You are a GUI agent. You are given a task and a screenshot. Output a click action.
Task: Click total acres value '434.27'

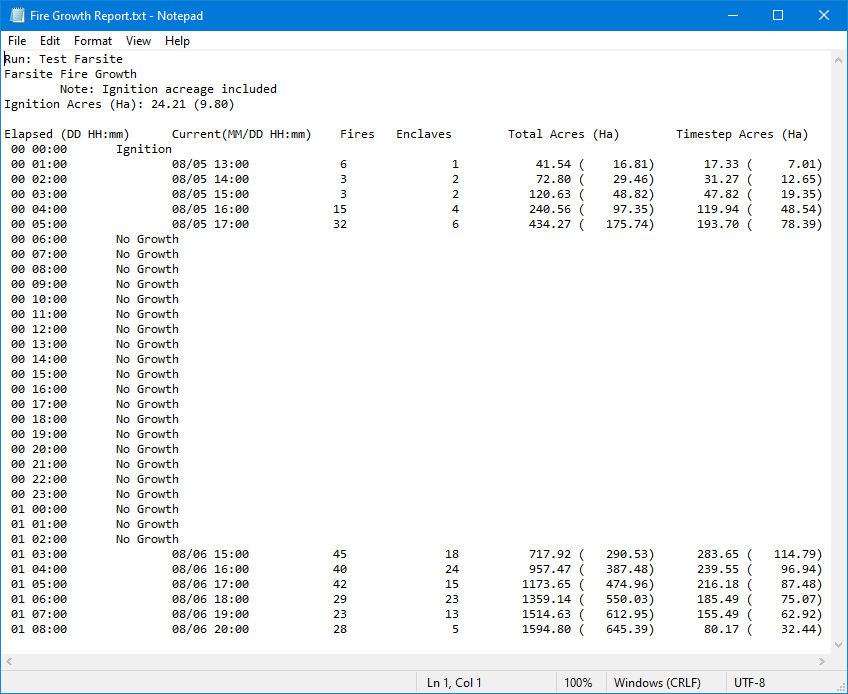[549, 224]
